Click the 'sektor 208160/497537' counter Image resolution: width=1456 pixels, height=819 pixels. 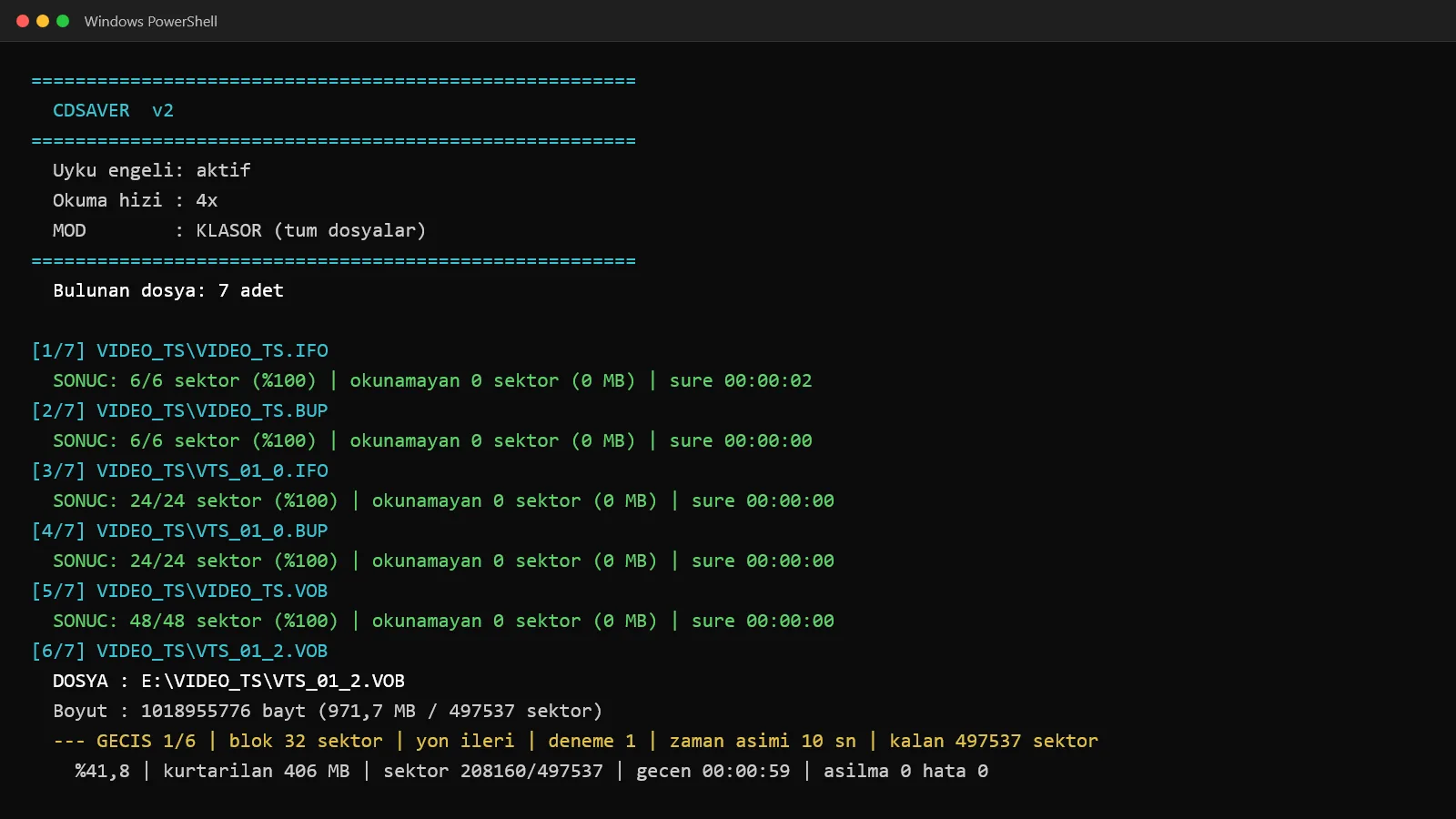tap(493, 771)
